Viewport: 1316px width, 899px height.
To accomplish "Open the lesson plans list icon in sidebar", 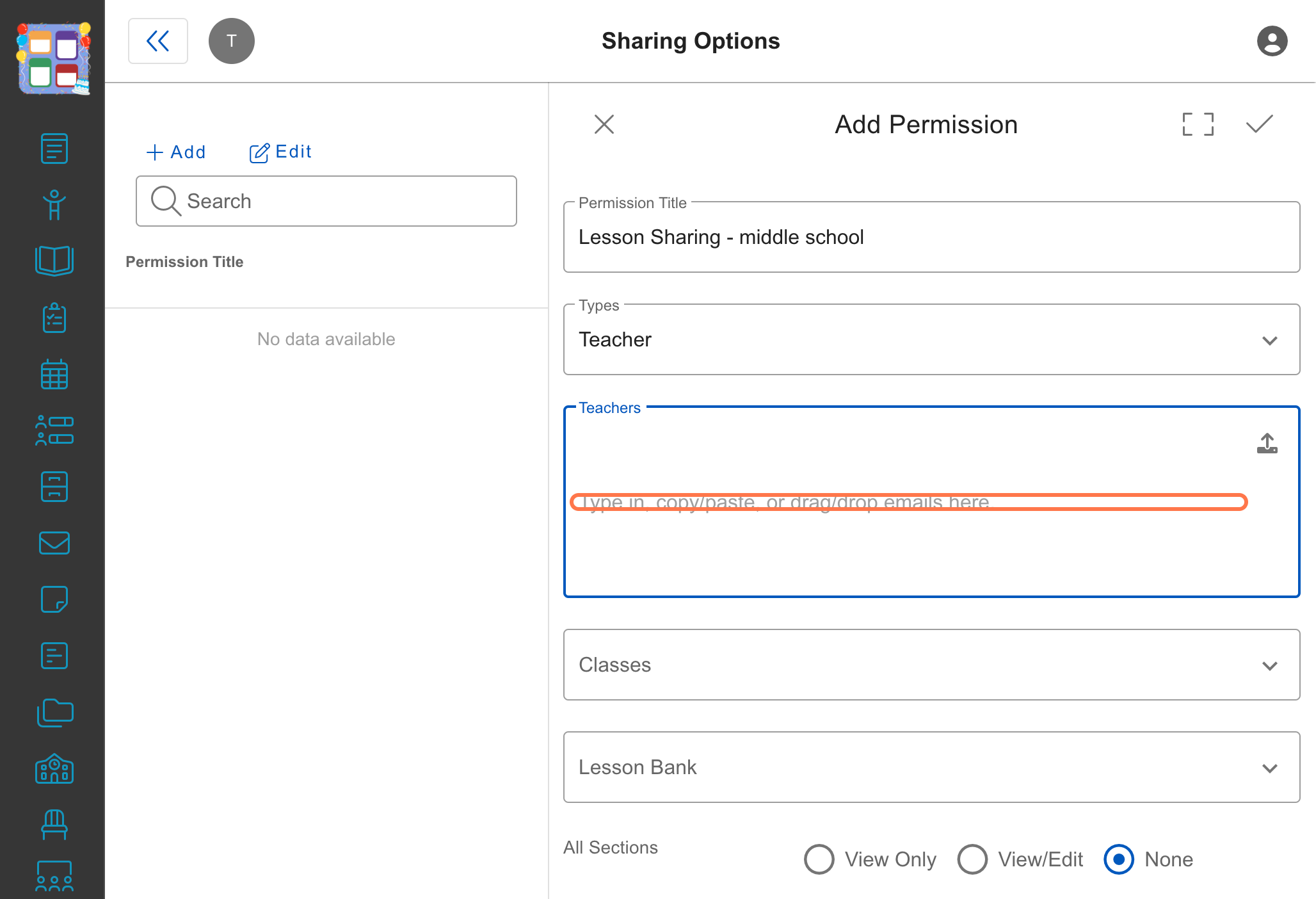I will [54, 149].
